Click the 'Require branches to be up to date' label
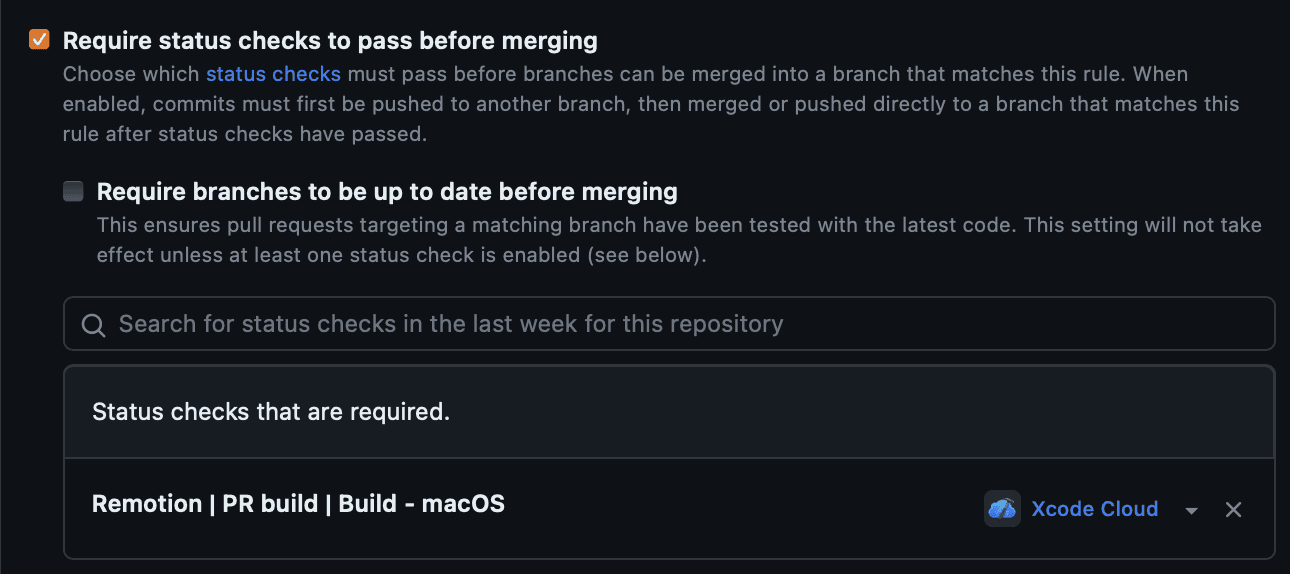The height and width of the screenshot is (574, 1290). 387,191
